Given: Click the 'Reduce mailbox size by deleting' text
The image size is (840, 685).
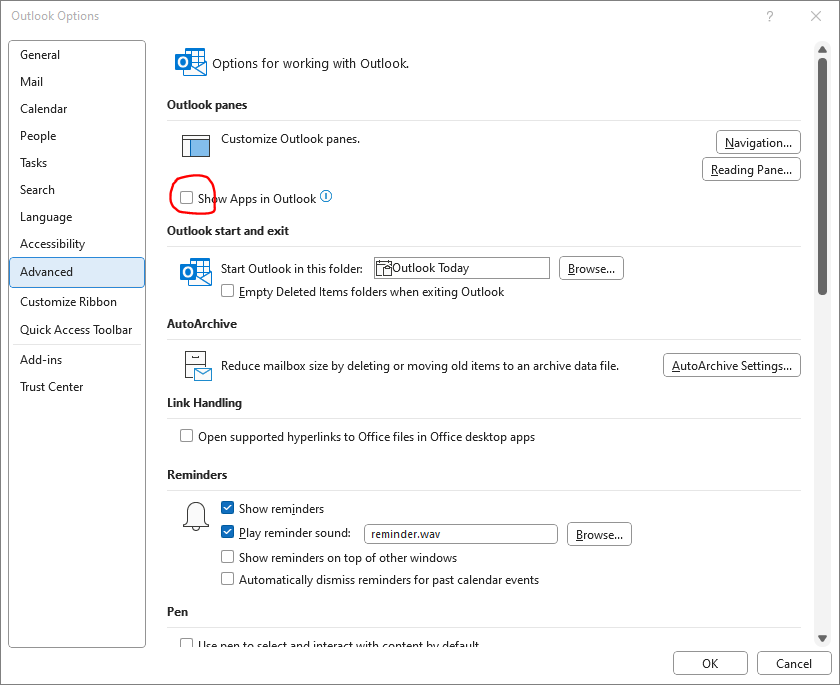Looking at the screenshot, I should click(420, 366).
